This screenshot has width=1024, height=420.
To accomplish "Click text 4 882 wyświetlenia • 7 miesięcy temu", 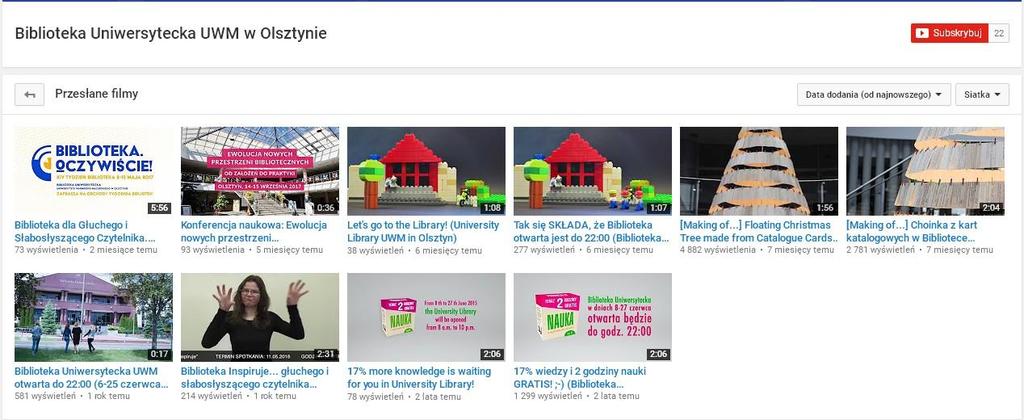I will point(757,250).
